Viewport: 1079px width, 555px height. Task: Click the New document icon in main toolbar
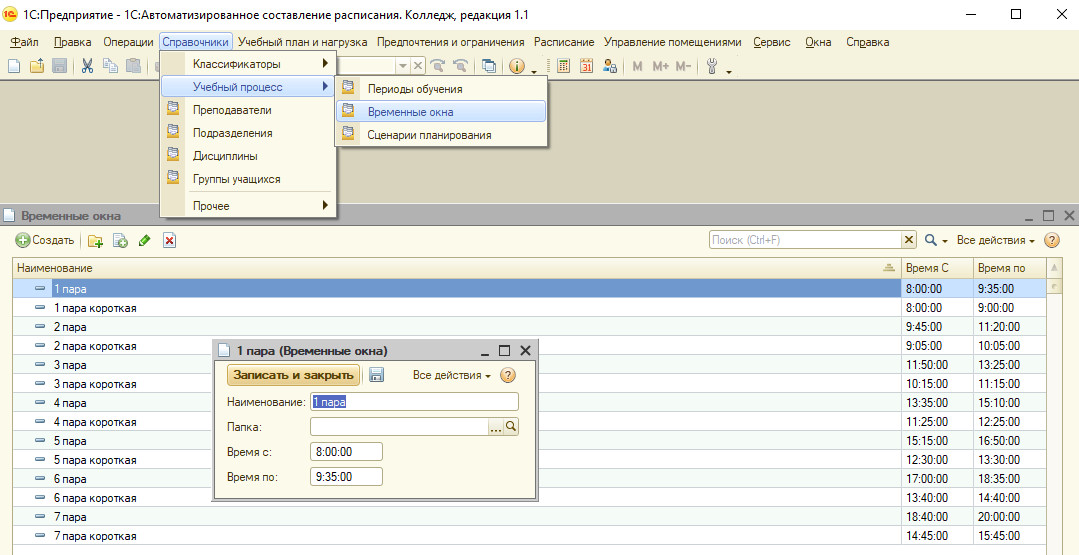pos(14,66)
